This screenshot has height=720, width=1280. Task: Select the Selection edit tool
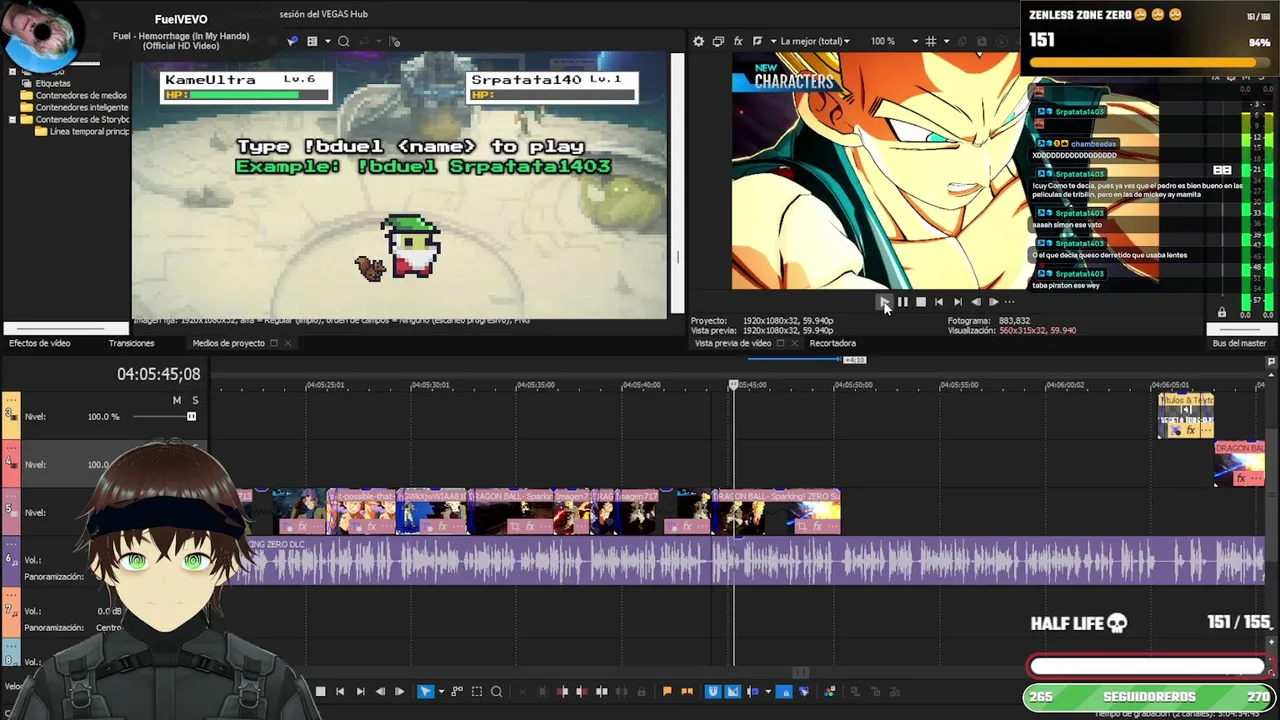pos(477,691)
